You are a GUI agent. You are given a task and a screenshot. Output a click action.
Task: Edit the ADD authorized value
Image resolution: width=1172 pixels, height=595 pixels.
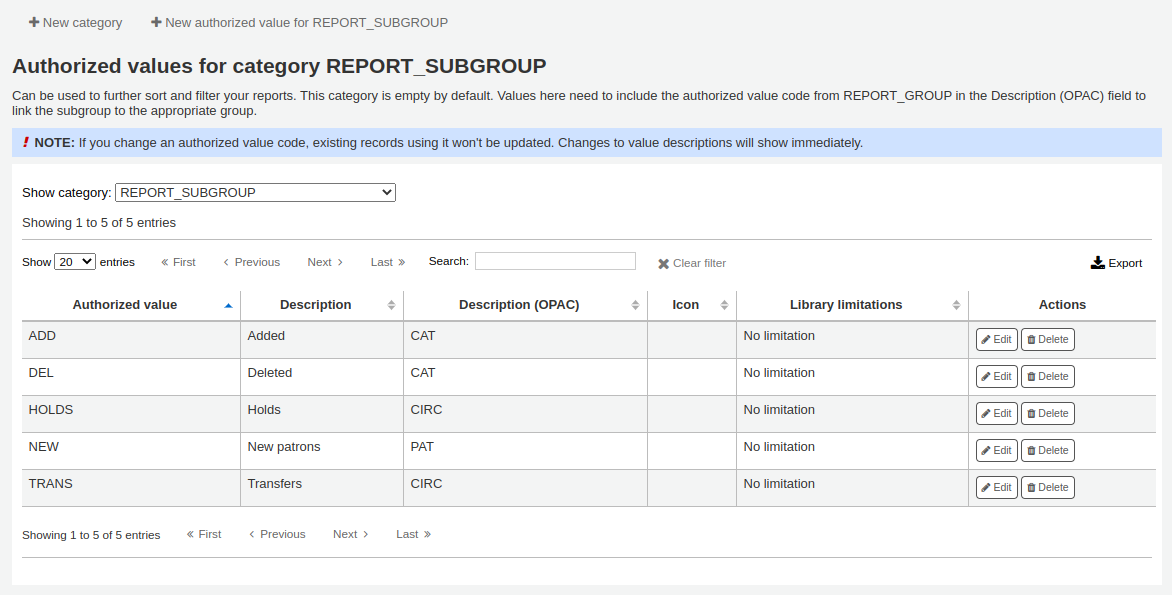996,339
